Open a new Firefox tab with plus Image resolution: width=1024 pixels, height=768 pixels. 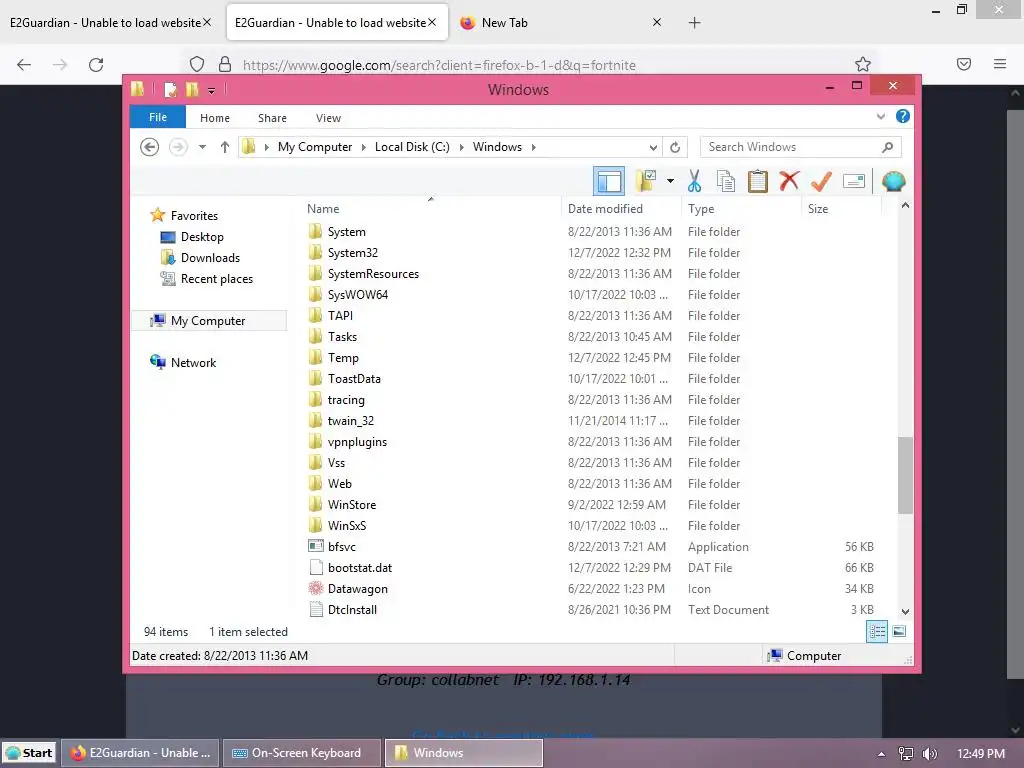[x=694, y=23]
